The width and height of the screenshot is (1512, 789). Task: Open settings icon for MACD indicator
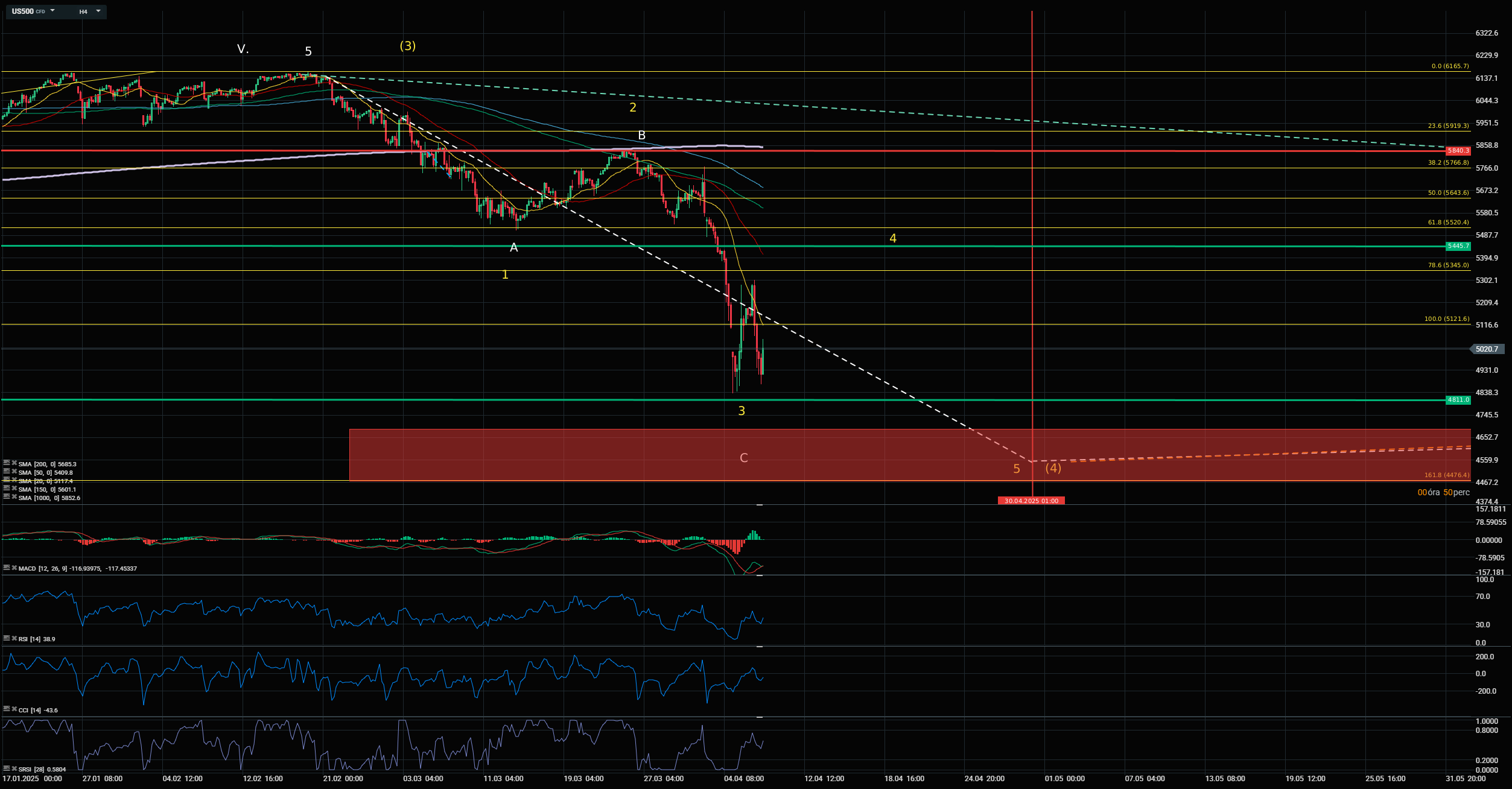coord(7,568)
